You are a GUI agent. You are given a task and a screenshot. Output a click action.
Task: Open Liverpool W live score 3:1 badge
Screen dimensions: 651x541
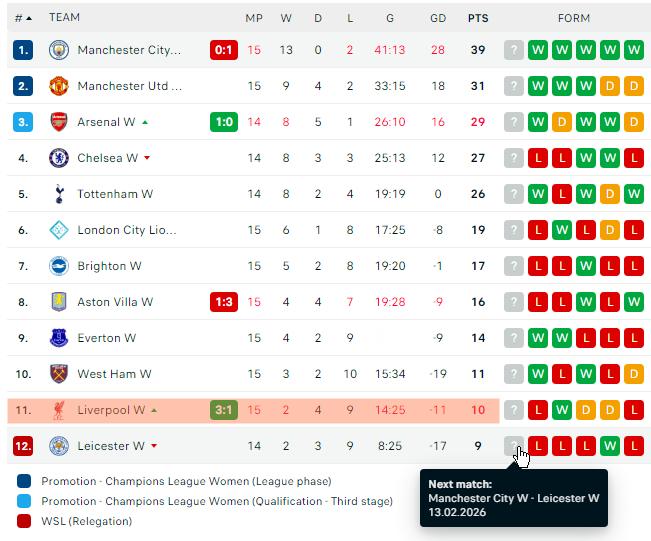224,410
